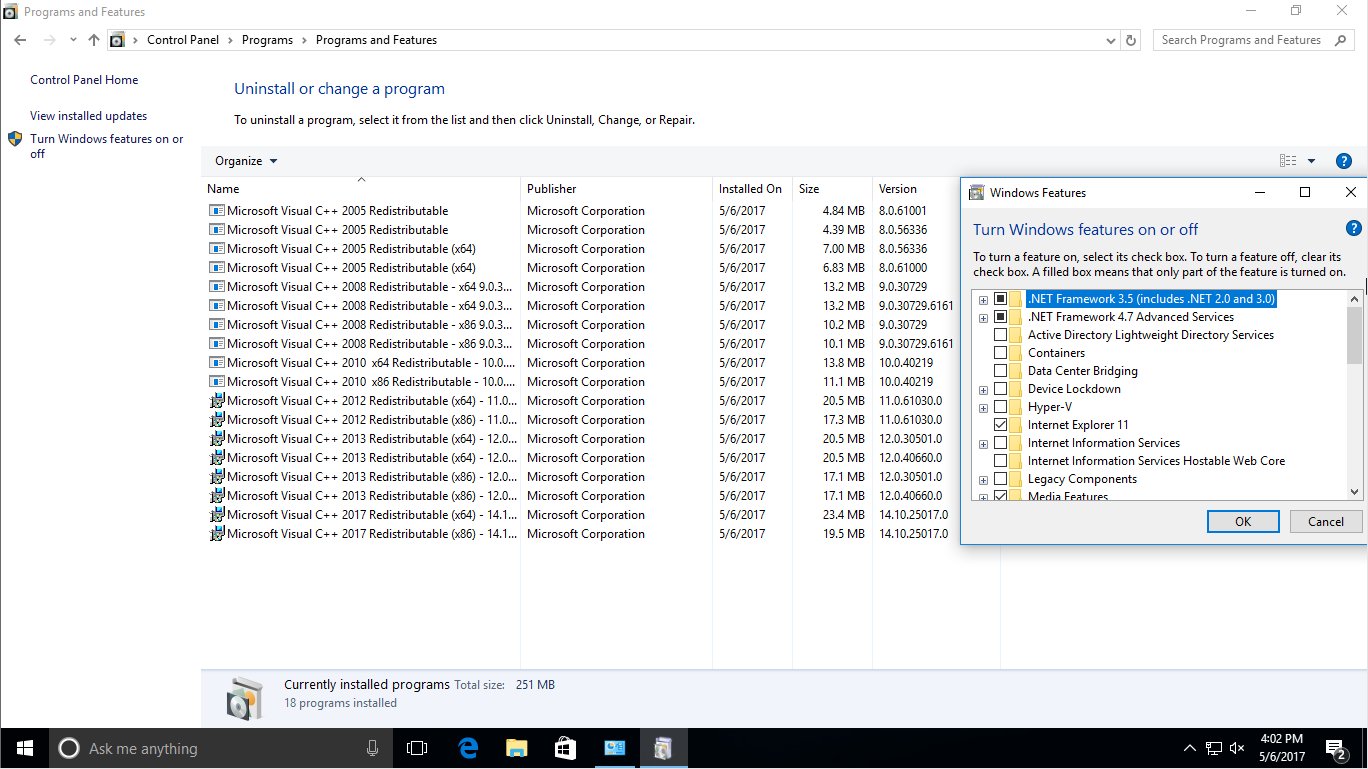Go up one level with the up arrow
Screen dimensions: 1368x769
[94, 40]
